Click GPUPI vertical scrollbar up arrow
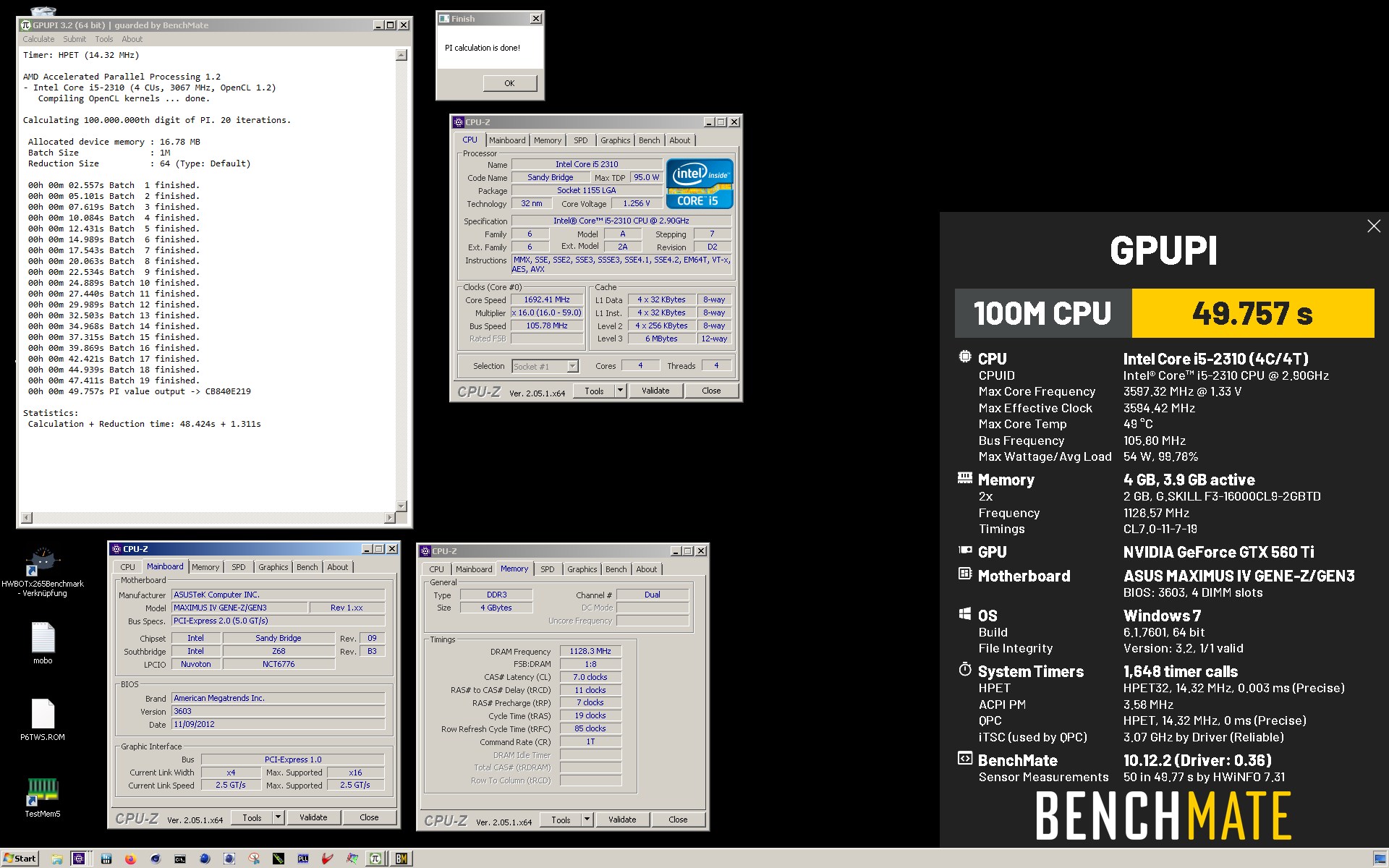The width and height of the screenshot is (1389, 868). [x=402, y=55]
